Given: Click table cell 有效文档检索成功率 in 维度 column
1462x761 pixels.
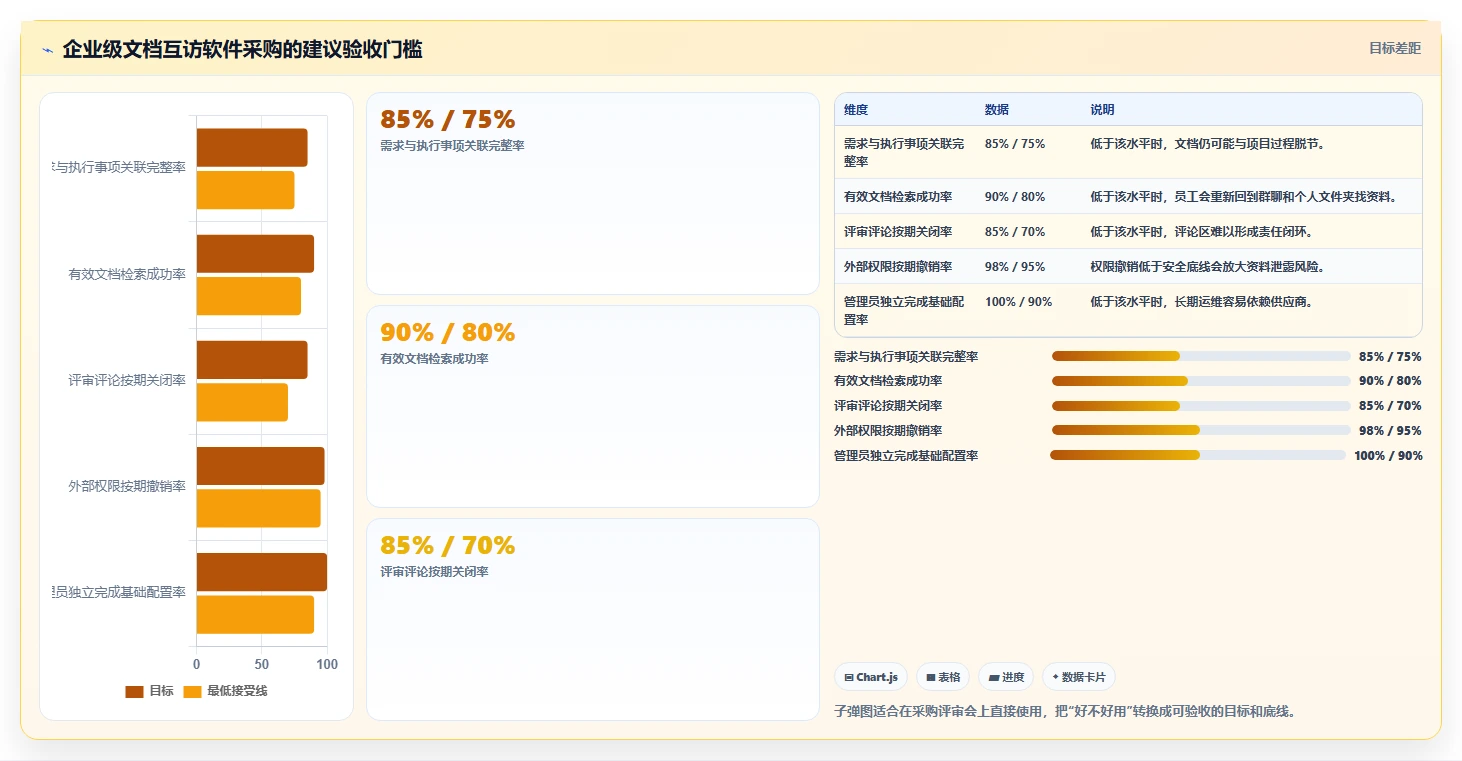Looking at the screenshot, I should pyautogui.click(x=898, y=196).
